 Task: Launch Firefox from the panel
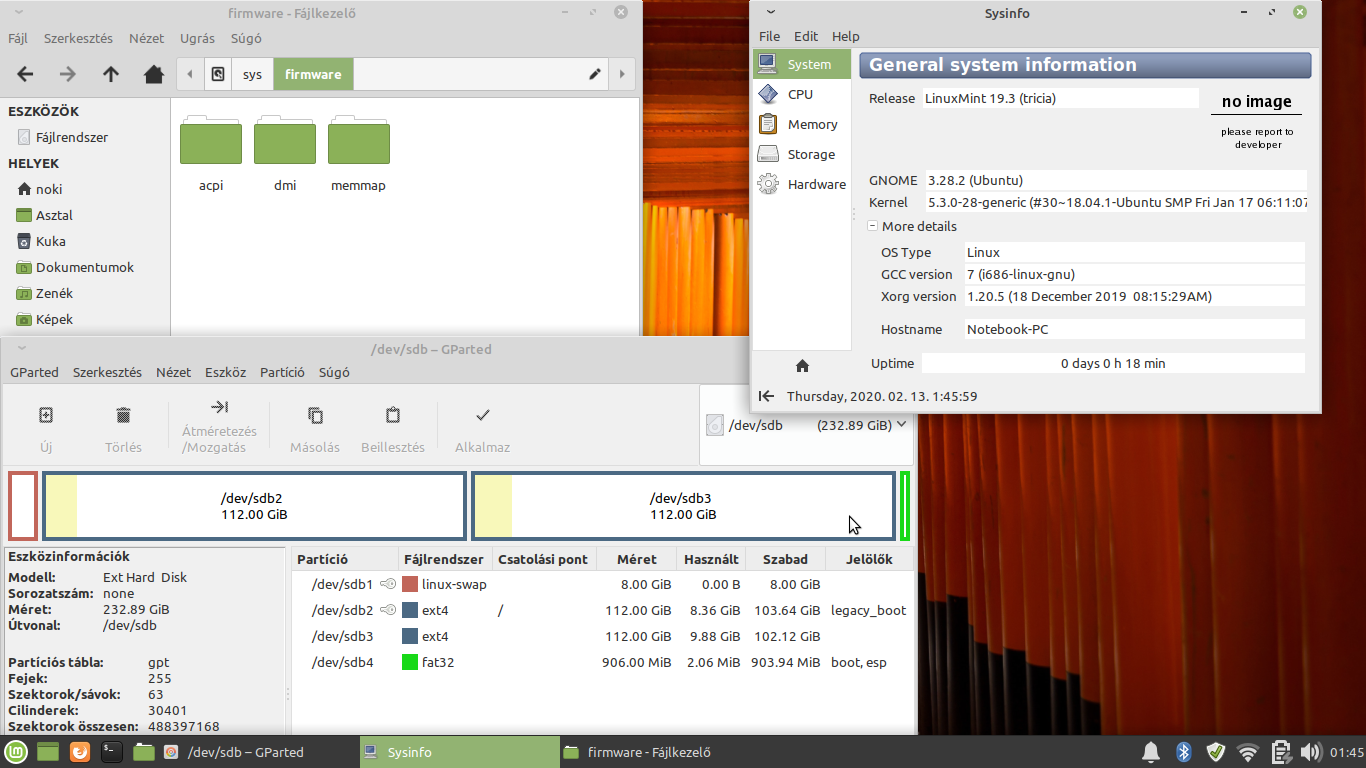click(80, 751)
